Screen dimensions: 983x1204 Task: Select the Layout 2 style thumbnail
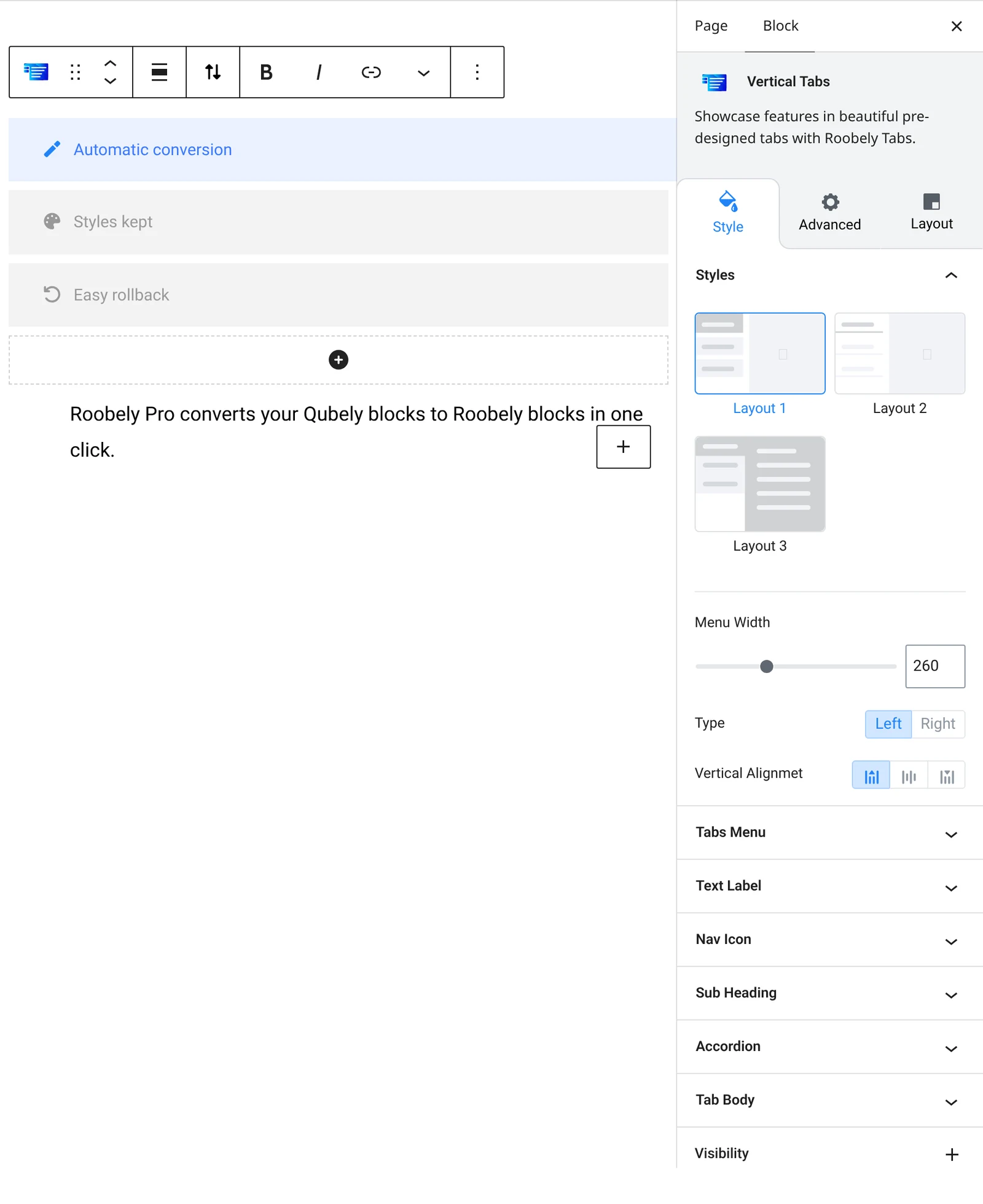click(900, 353)
